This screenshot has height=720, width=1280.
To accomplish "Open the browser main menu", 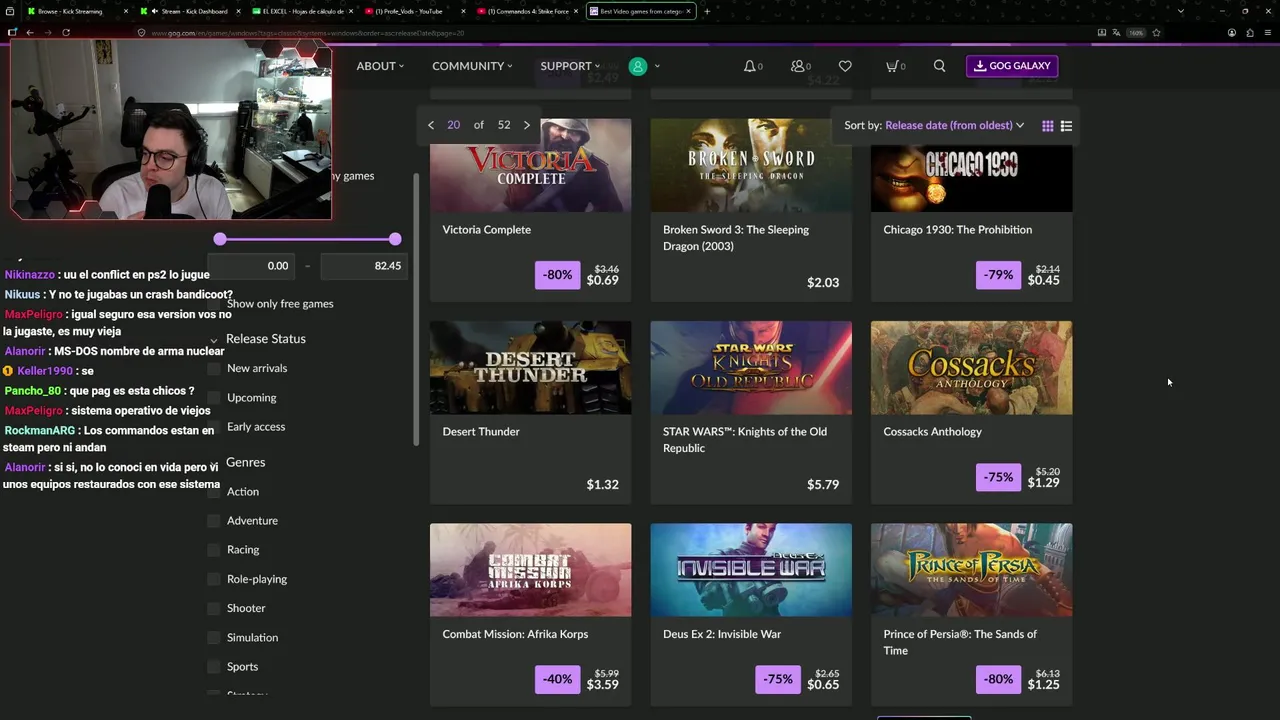I will [1267, 32].
